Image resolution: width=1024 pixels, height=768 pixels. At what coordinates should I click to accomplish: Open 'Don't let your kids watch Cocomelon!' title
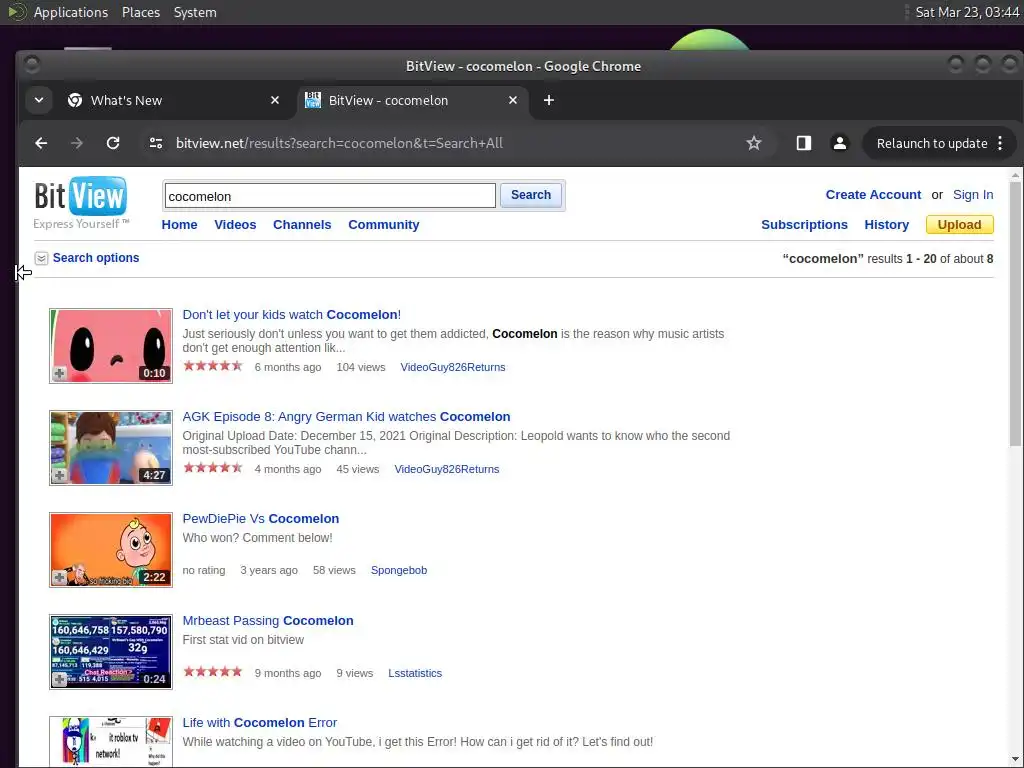291,315
